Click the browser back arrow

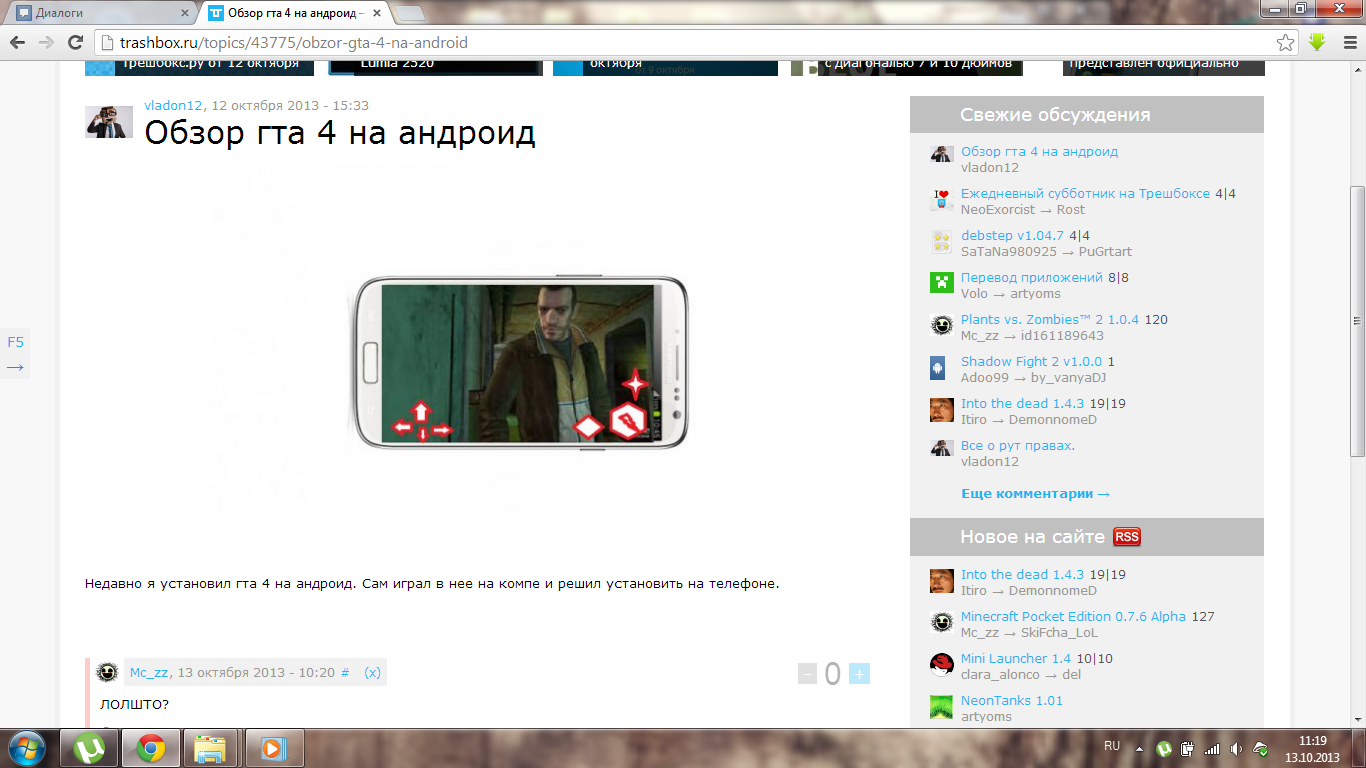click(18, 43)
